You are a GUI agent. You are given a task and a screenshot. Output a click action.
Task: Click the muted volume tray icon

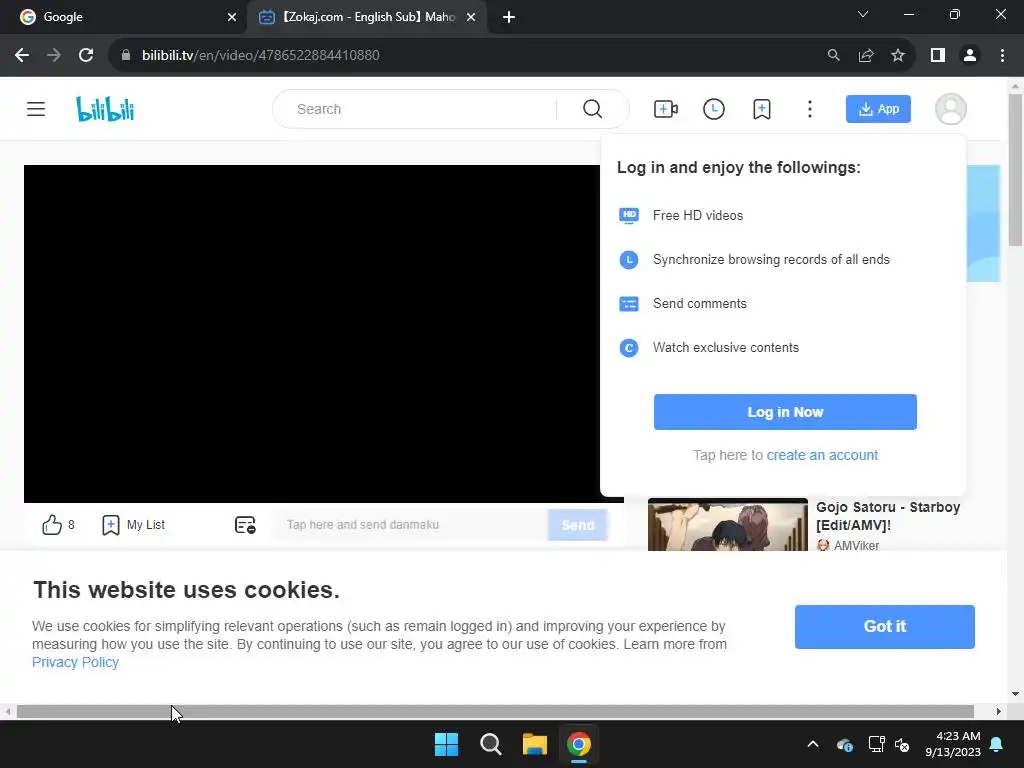click(x=902, y=744)
